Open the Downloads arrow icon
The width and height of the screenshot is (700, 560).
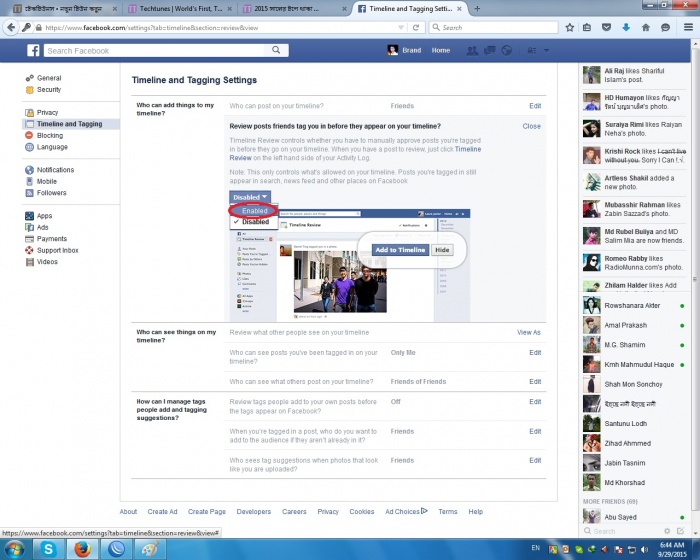(626, 28)
